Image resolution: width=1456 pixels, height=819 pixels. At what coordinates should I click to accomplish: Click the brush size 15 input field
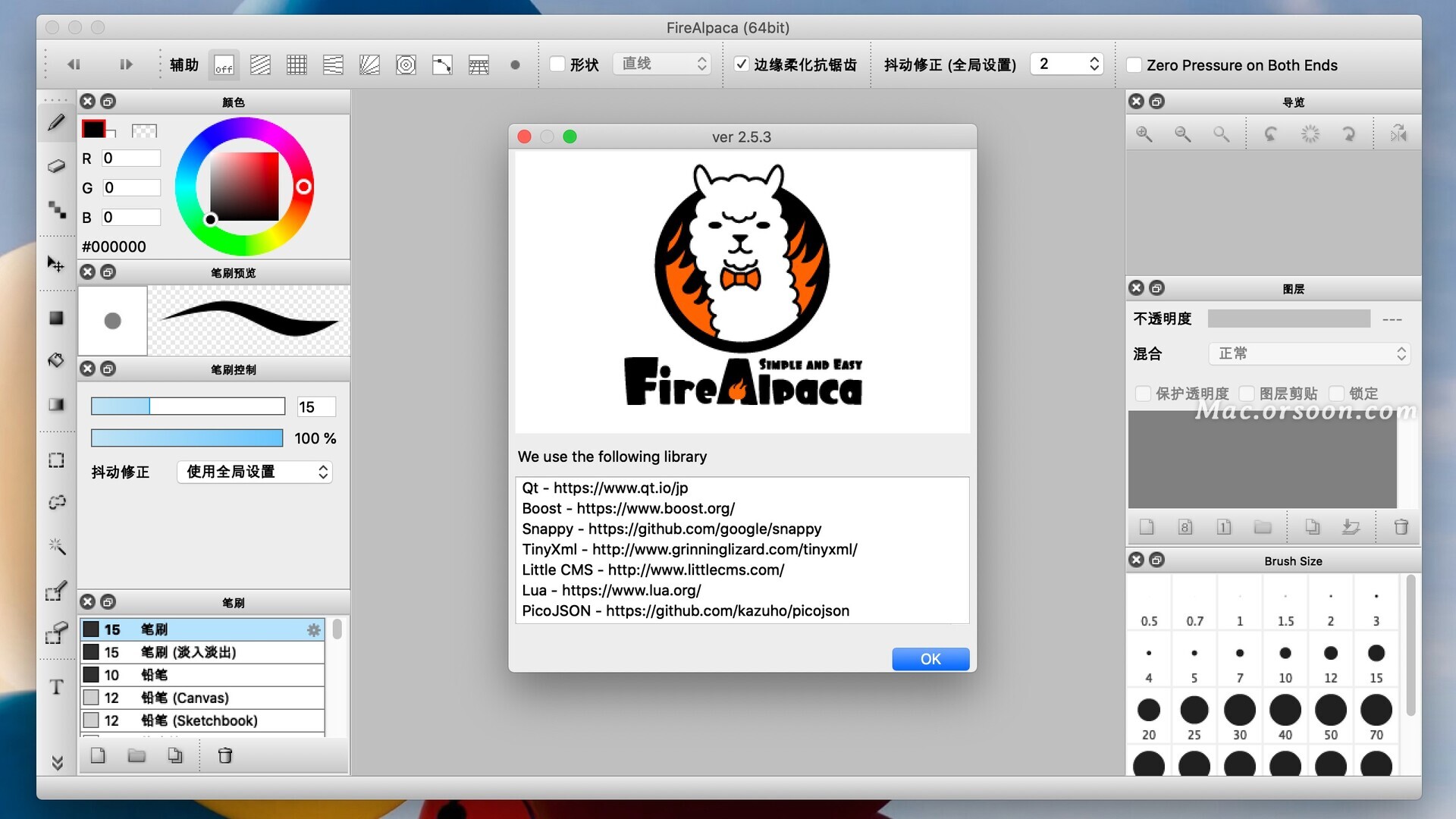[315, 406]
